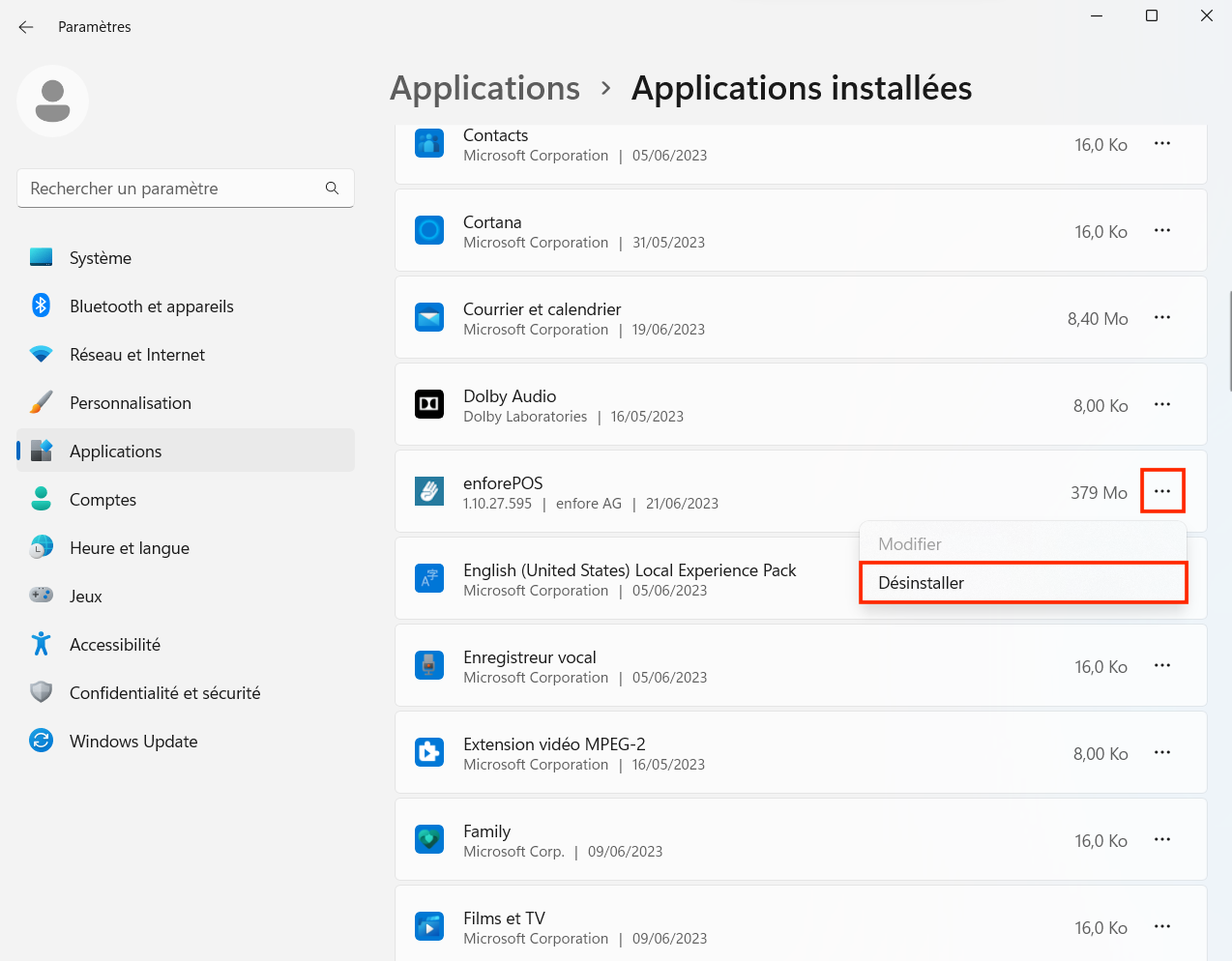Image resolution: width=1232 pixels, height=961 pixels.
Task: Click the Contacts app icon
Action: 429,143
